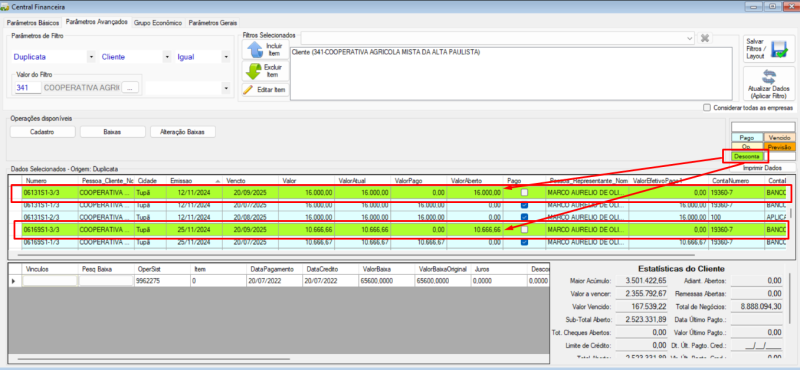Uncheck Pago box for row 06131S1-2/3
Screen dimensions: 800x370
524,217
